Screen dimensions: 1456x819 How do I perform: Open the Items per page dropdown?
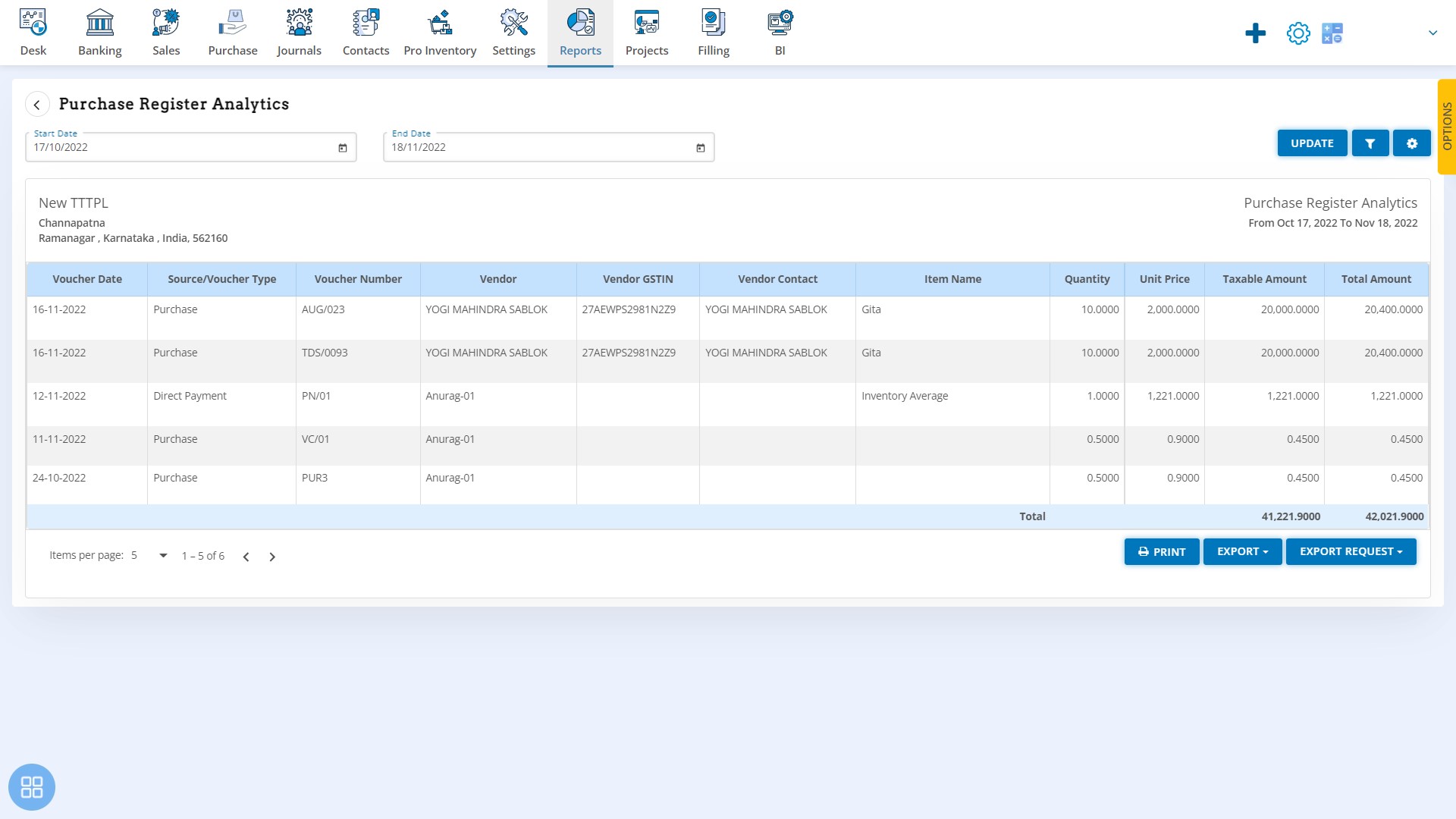coord(149,556)
